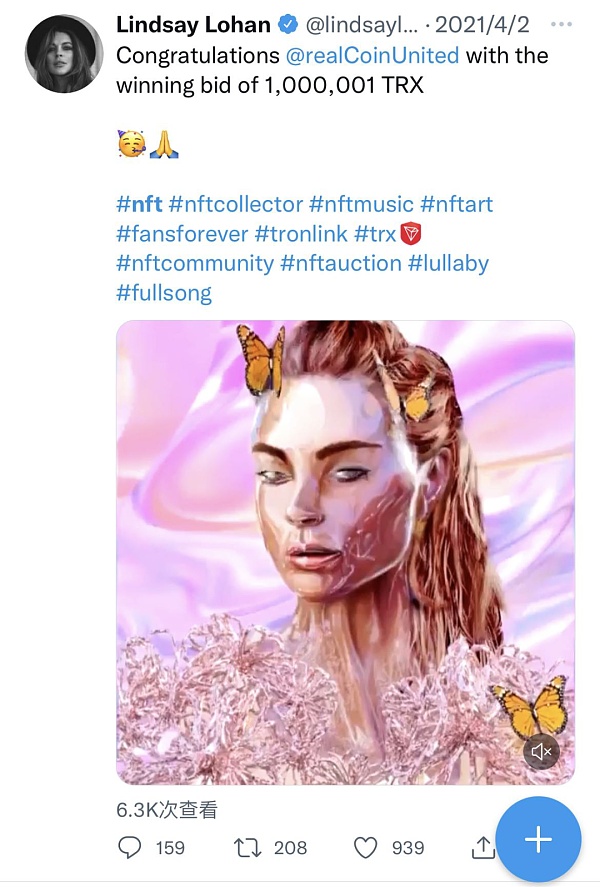Unmute the video with speaker icon
This screenshot has width=600, height=887.
541,751
